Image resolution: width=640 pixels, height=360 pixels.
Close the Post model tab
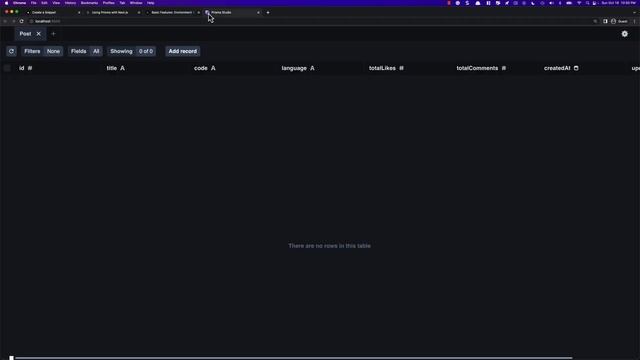pyautogui.click(x=39, y=34)
